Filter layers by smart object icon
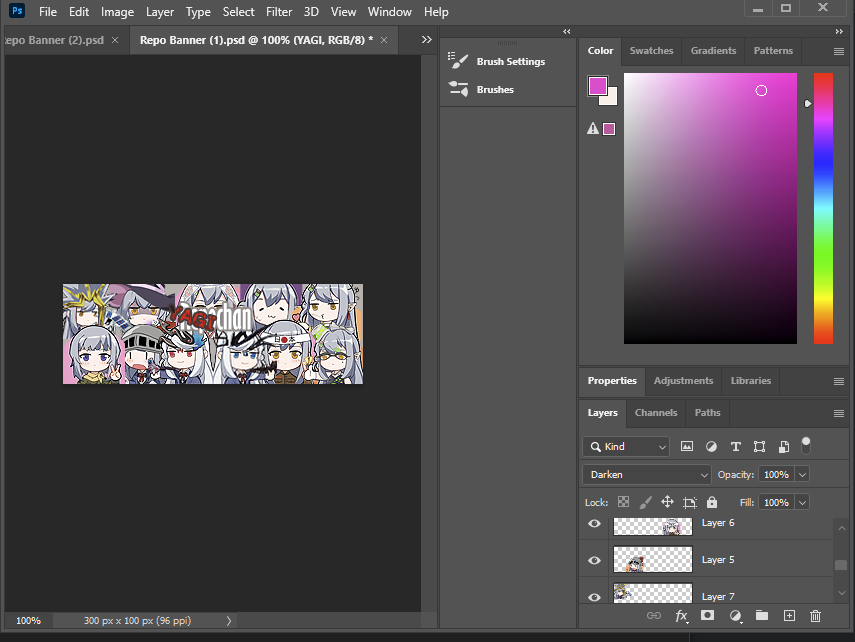855x642 pixels. (784, 447)
